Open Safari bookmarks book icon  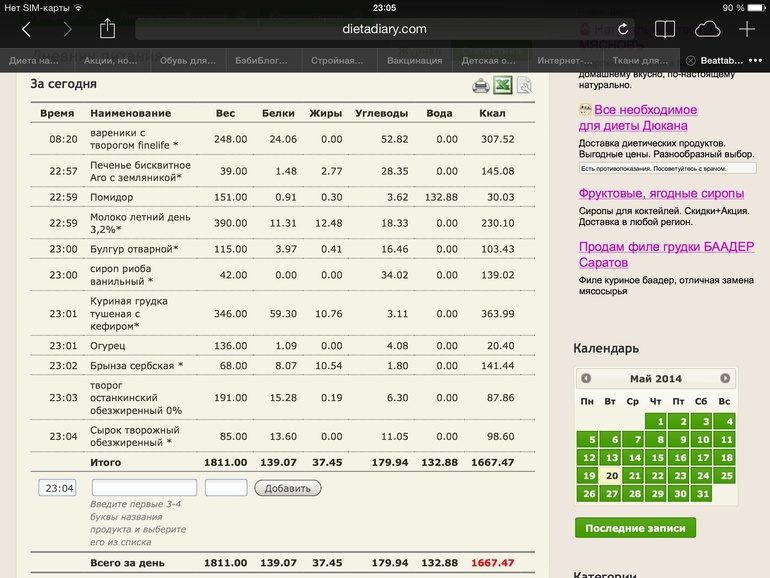[664, 29]
